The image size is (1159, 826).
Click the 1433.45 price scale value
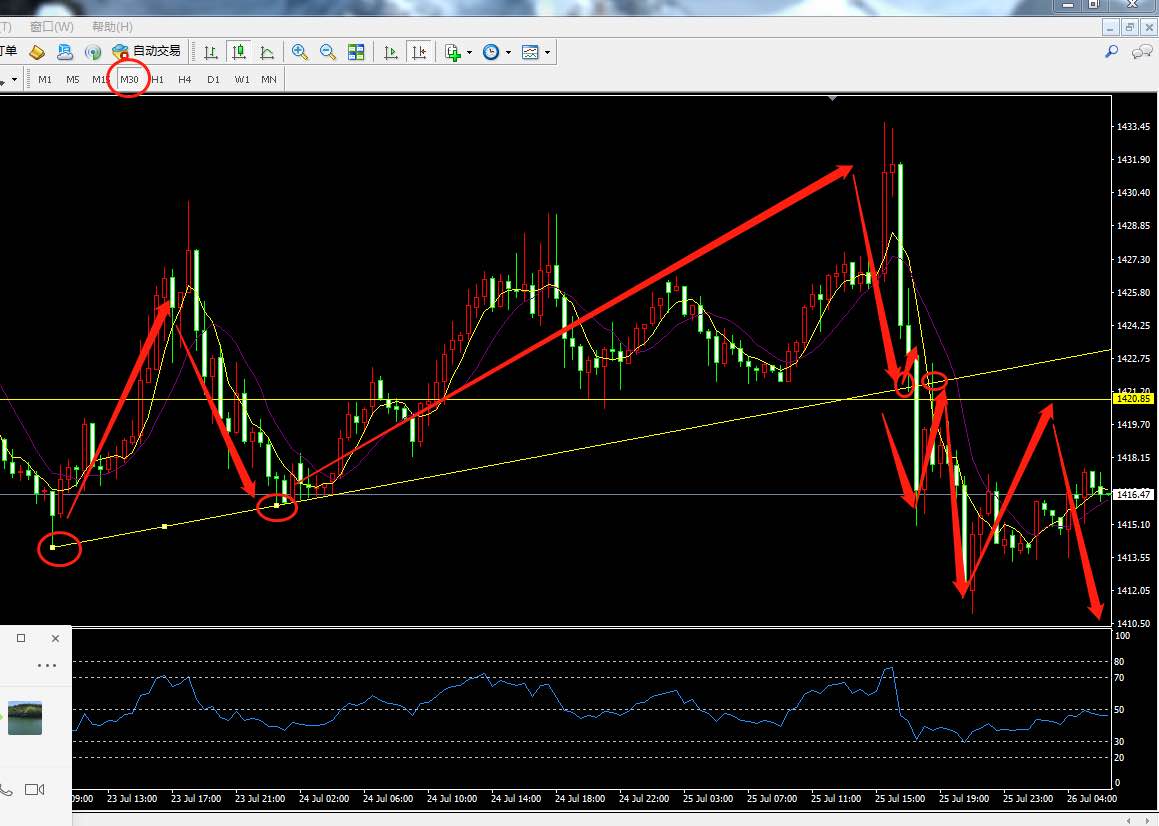(x=1133, y=126)
